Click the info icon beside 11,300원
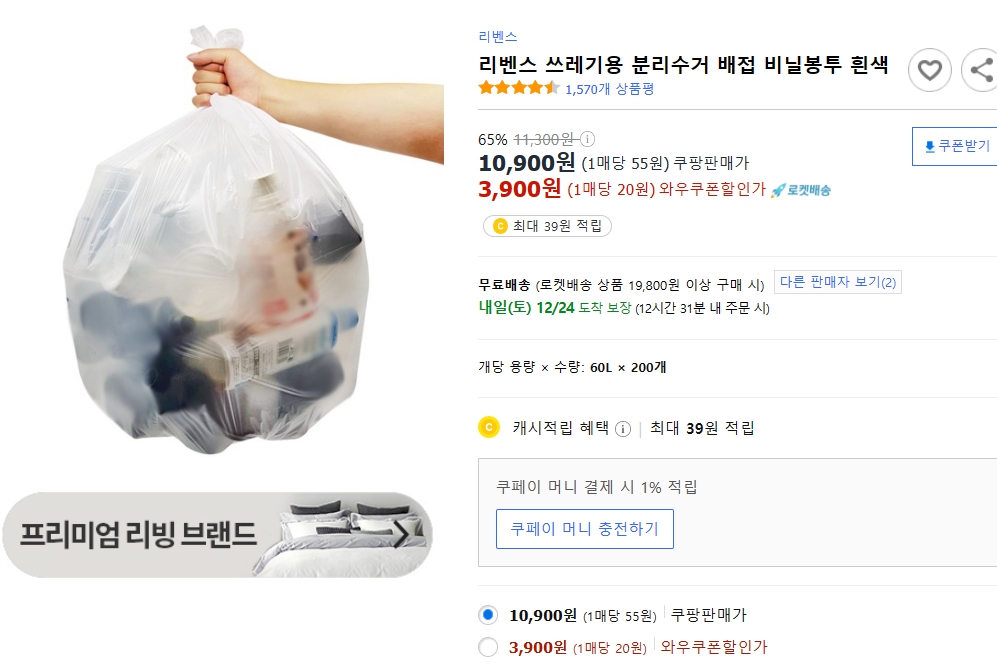Image resolution: width=997 pixels, height=670 pixels. (588, 140)
